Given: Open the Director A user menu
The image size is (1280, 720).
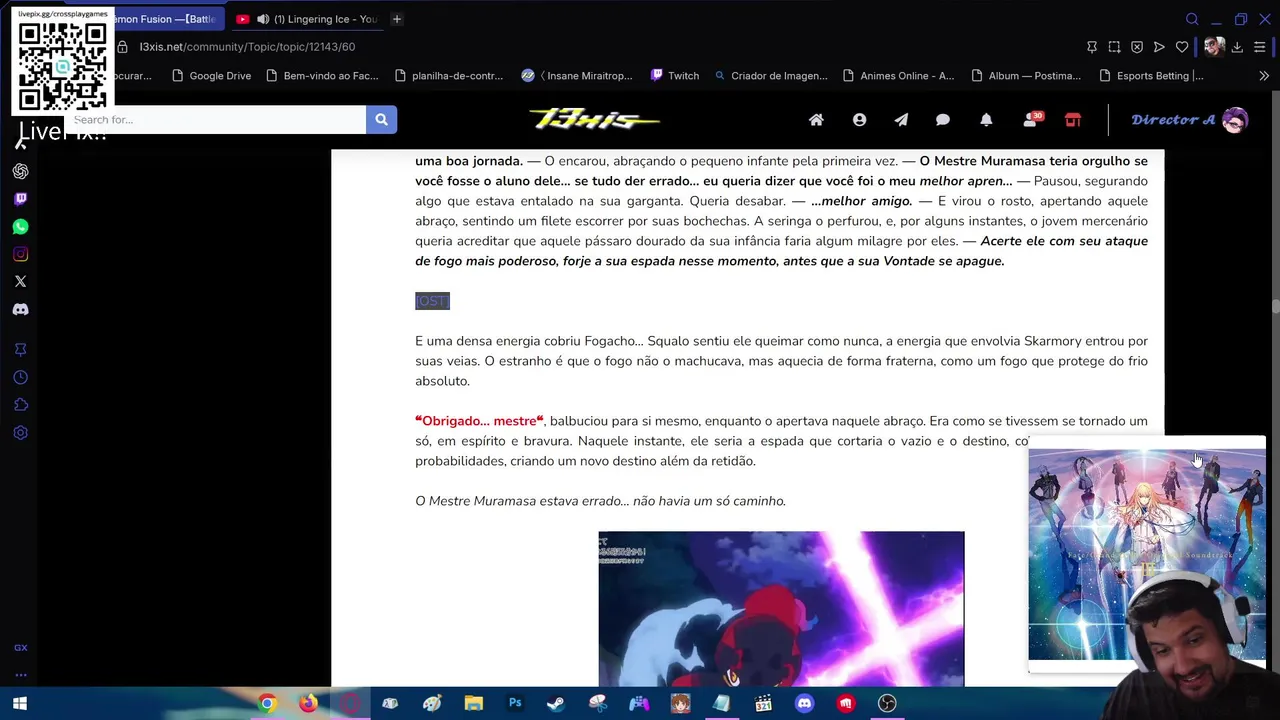Looking at the screenshot, I should [x=1189, y=120].
